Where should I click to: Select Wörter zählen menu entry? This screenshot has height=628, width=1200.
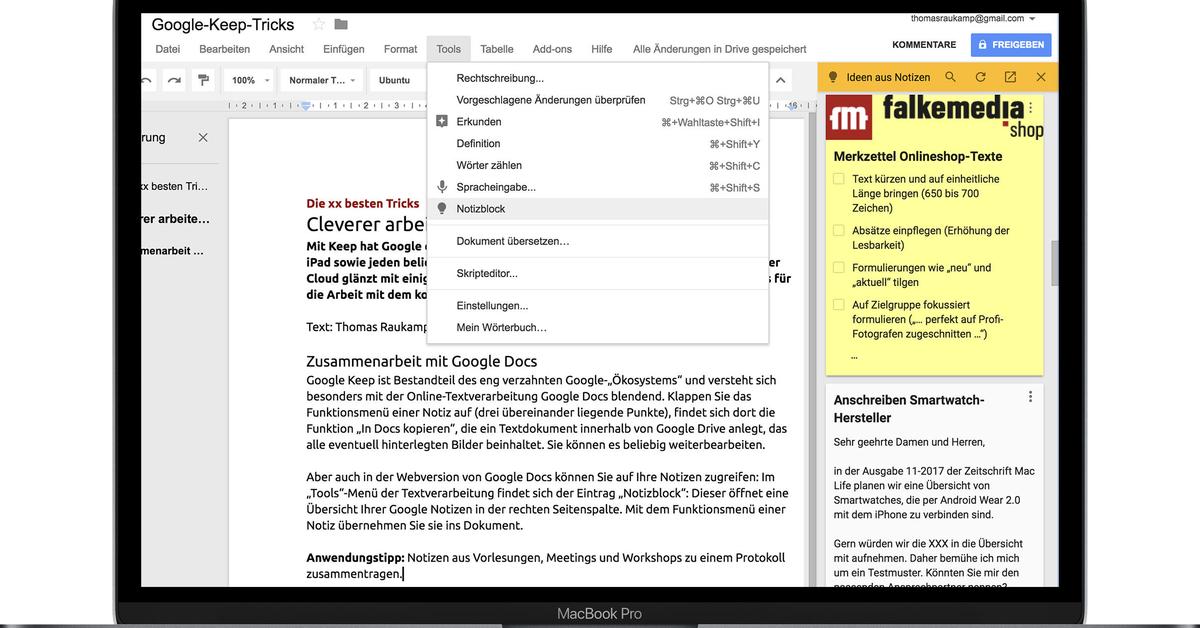point(598,166)
